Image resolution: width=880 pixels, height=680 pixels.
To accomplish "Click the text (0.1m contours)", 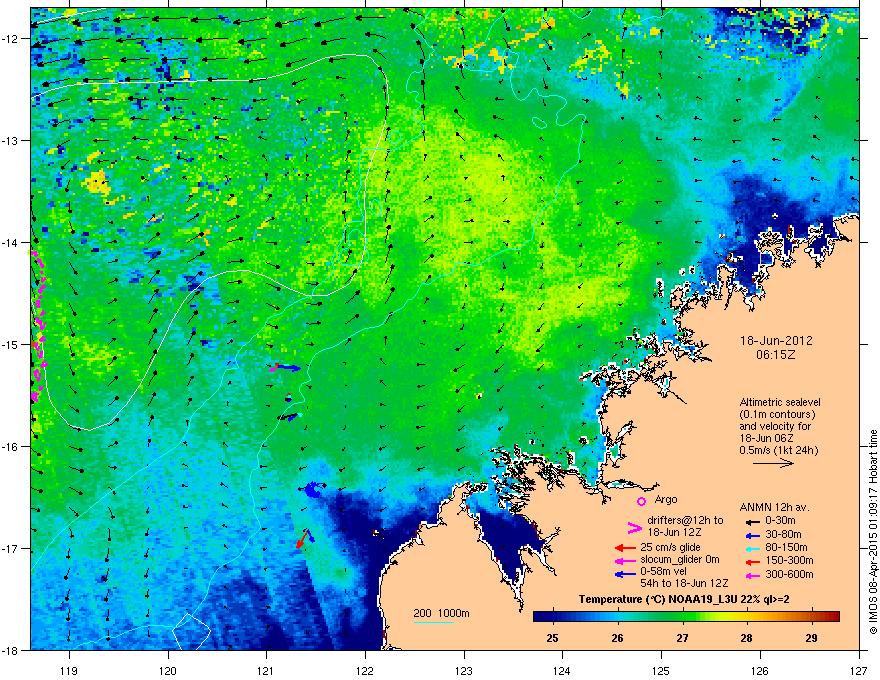I will point(777,414).
